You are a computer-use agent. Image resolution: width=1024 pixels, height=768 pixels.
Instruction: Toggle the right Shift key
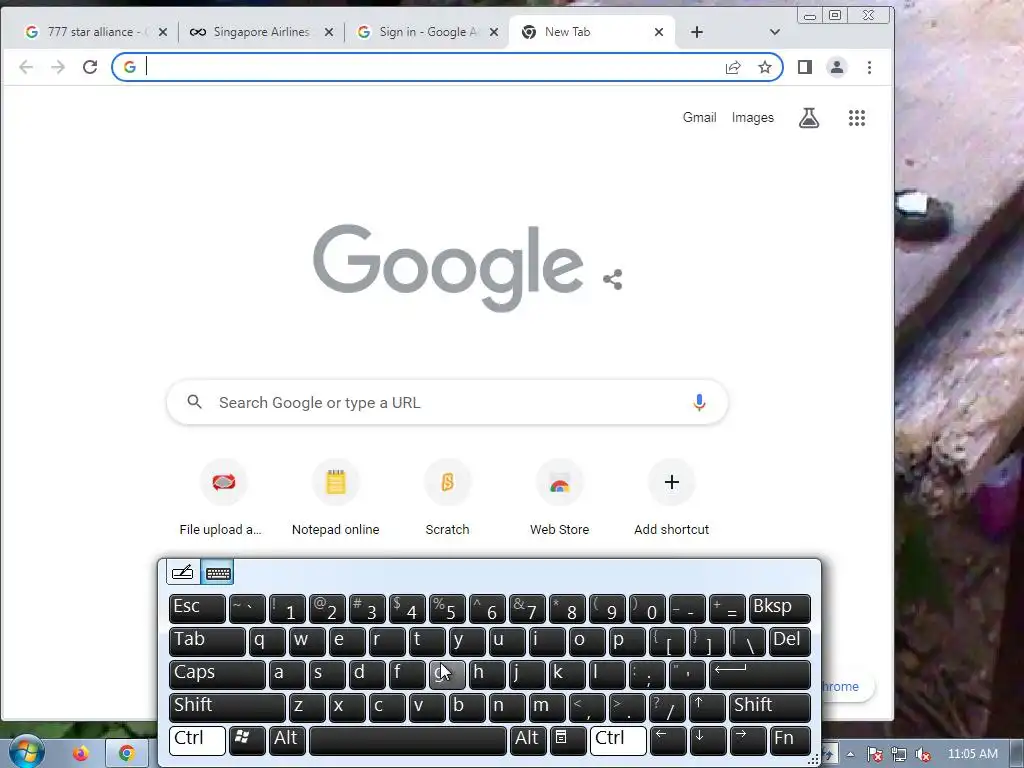pos(769,707)
